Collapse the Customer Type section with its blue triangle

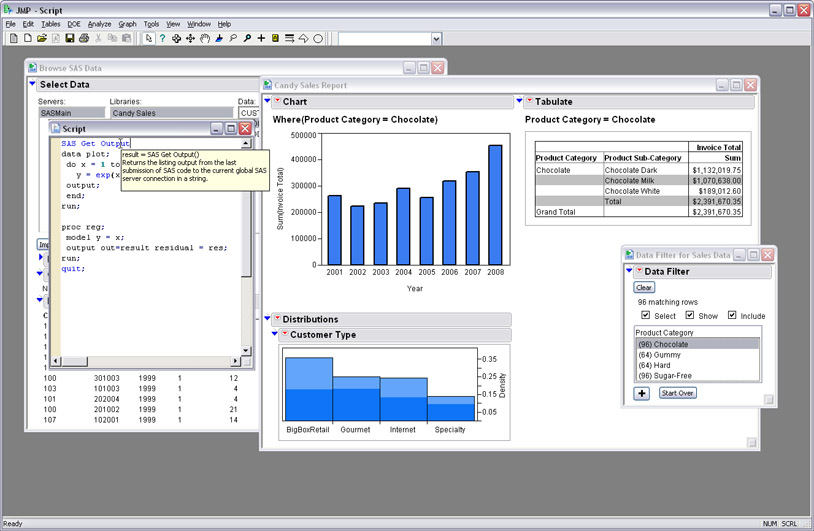click(275, 334)
